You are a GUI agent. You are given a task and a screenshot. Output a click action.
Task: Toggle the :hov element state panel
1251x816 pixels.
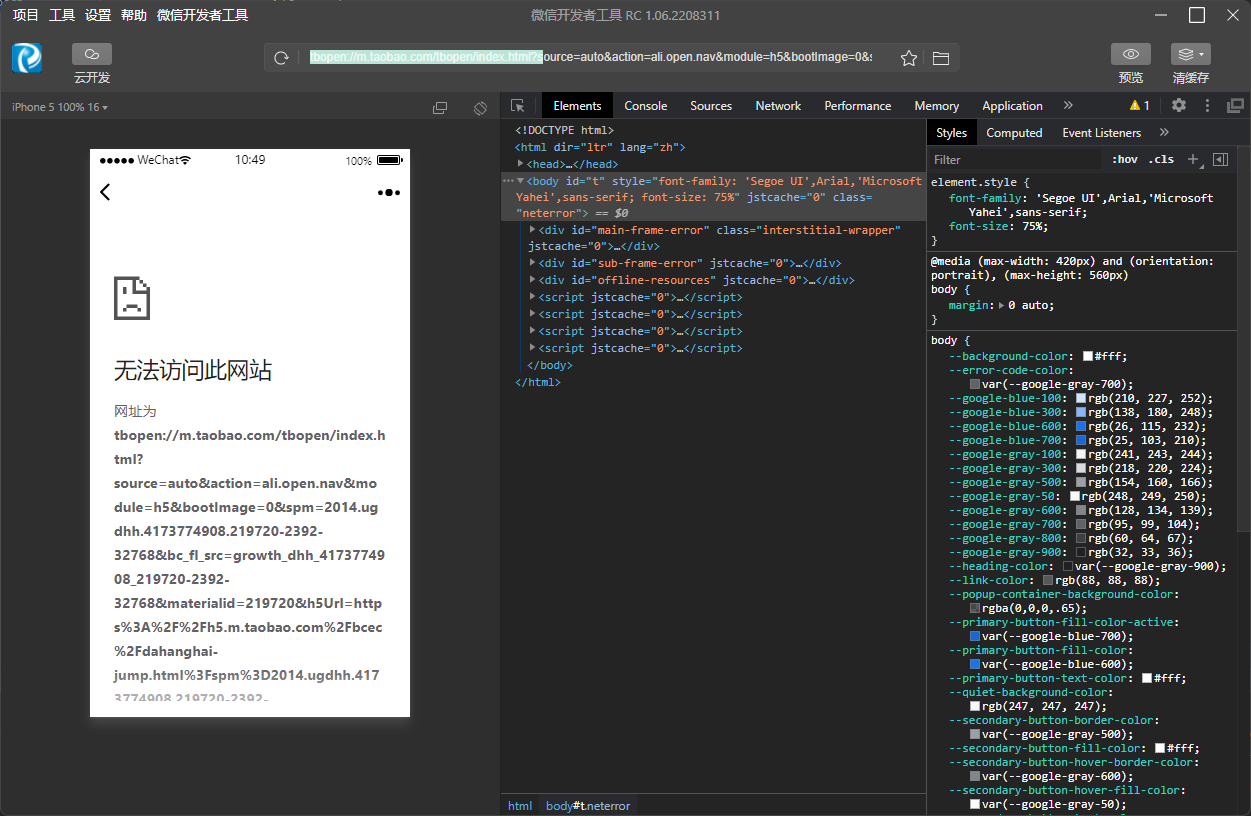pos(1125,160)
